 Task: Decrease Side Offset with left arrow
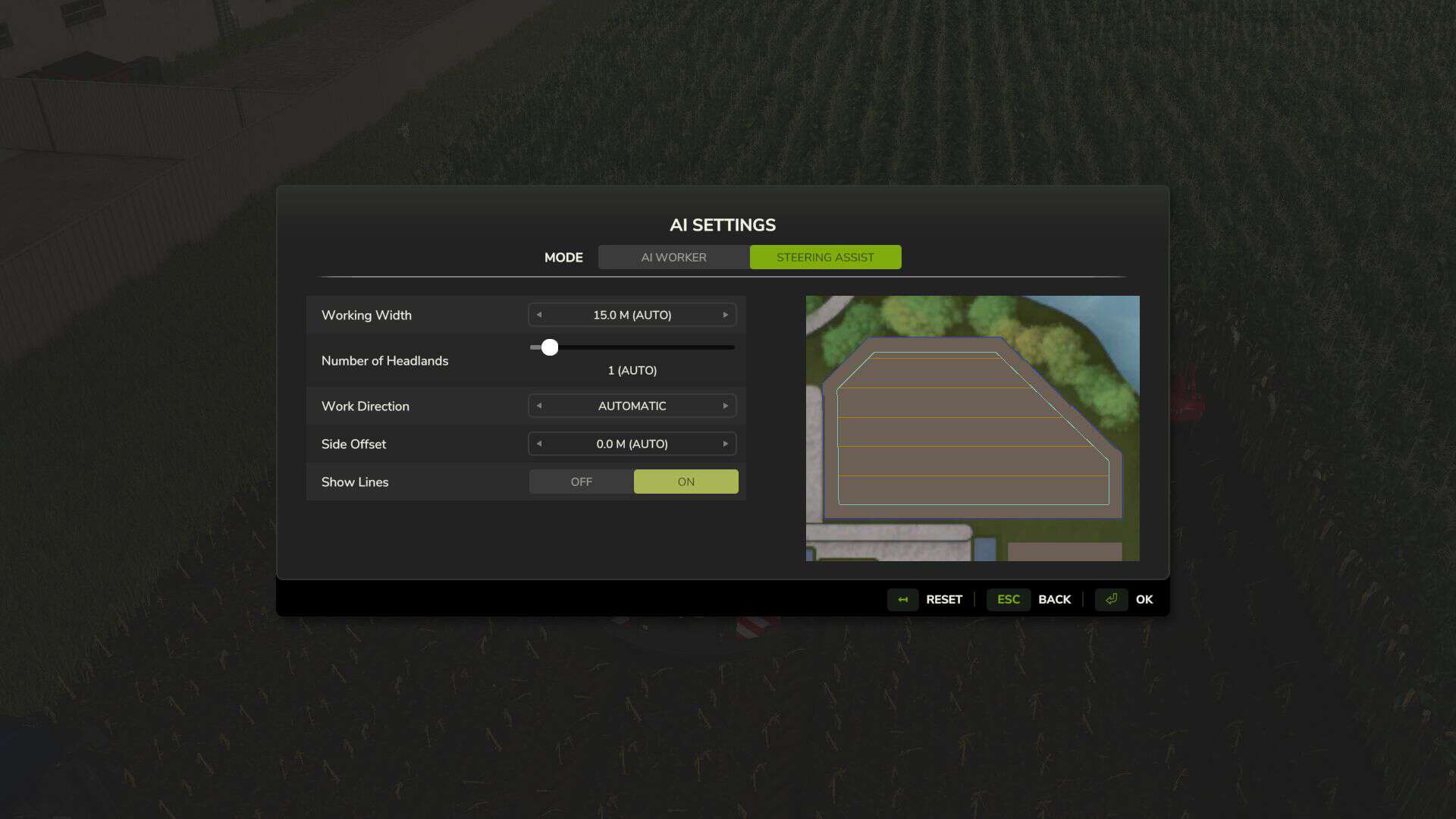click(x=539, y=444)
